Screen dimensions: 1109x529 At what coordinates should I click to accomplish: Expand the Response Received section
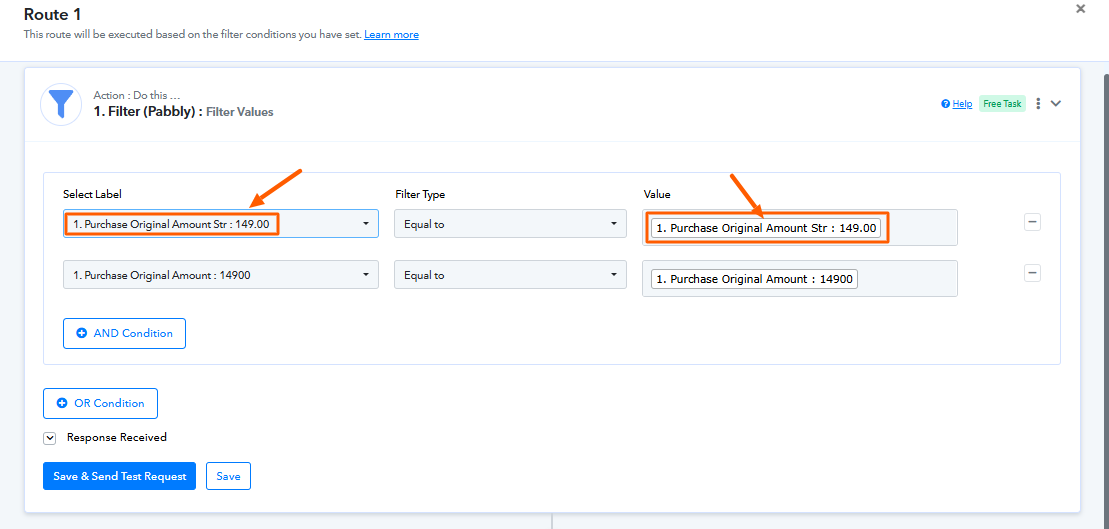coord(50,438)
